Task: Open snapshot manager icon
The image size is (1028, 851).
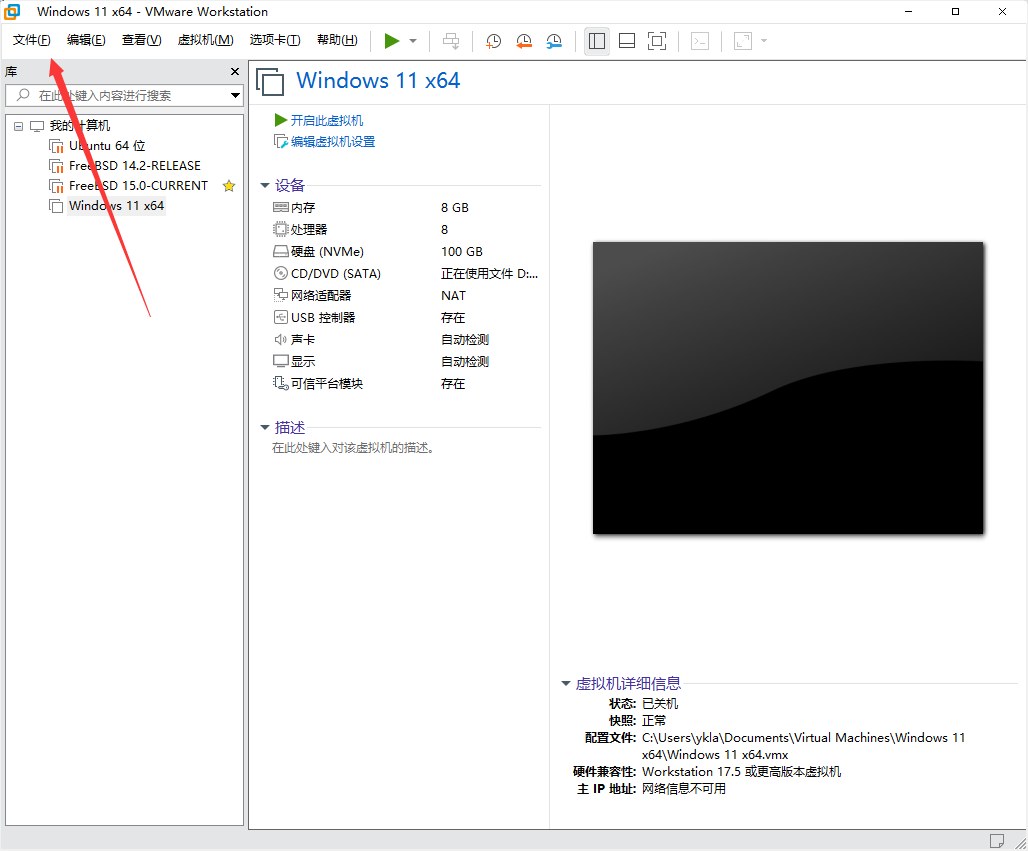Action: point(554,41)
